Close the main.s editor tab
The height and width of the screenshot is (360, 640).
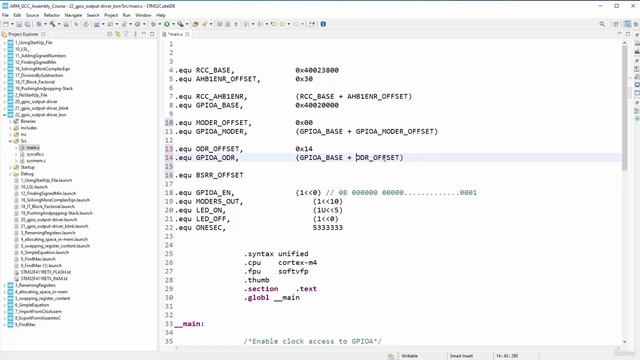pos(187,34)
